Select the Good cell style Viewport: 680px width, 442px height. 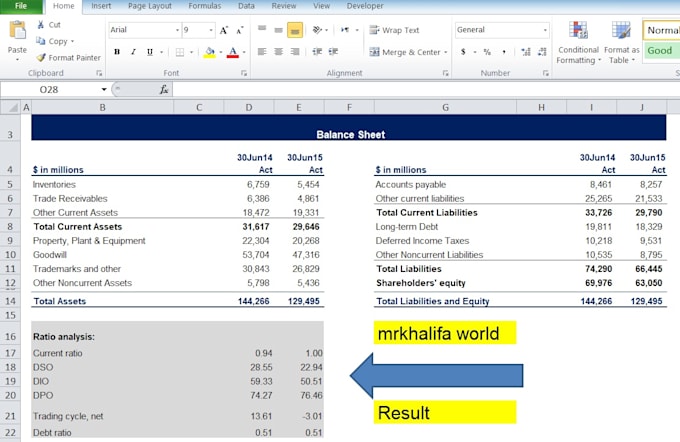662,51
